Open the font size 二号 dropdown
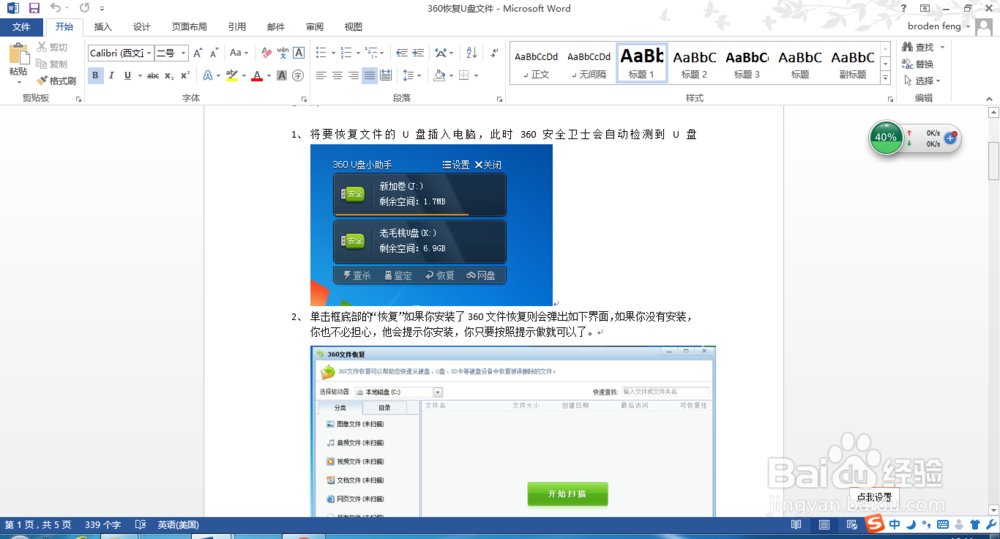This screenshot has height=539, width=1000. [x=184, y=53]
